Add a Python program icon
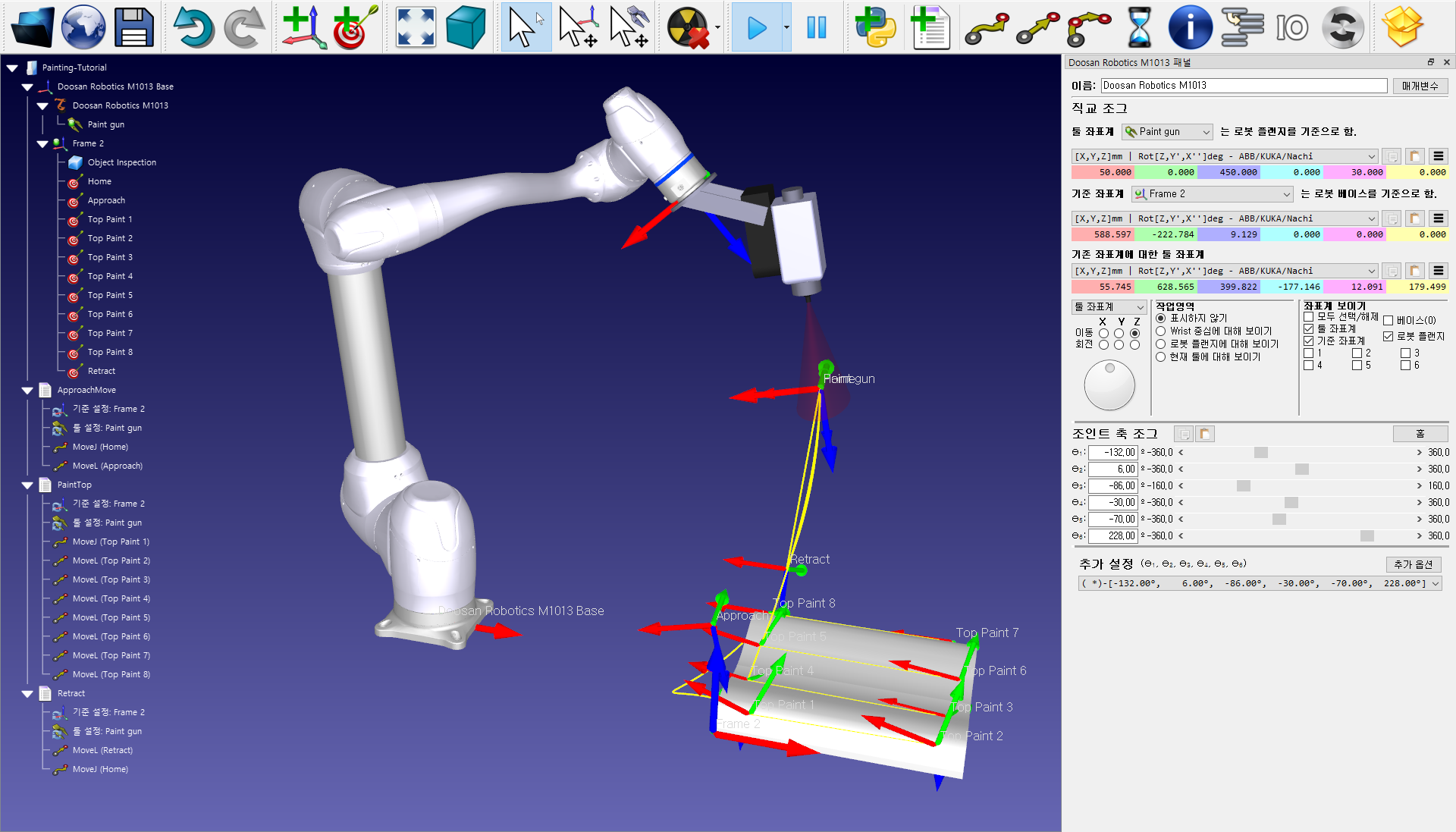The width and height of the screenshot is (1456, 832). tap(875, 28)
